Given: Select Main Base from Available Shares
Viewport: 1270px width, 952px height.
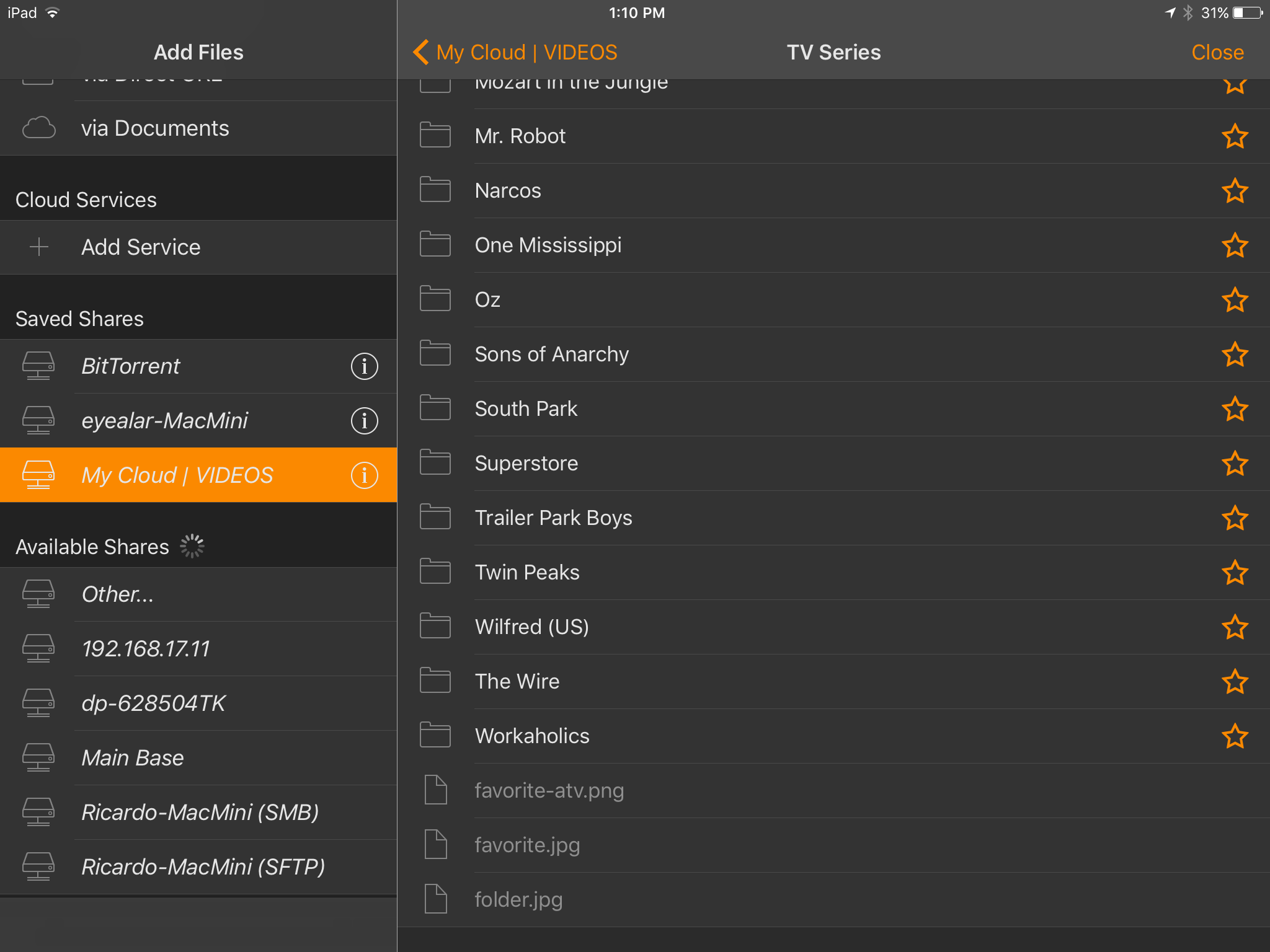Looking at the screenshot, I should point(133,757).
